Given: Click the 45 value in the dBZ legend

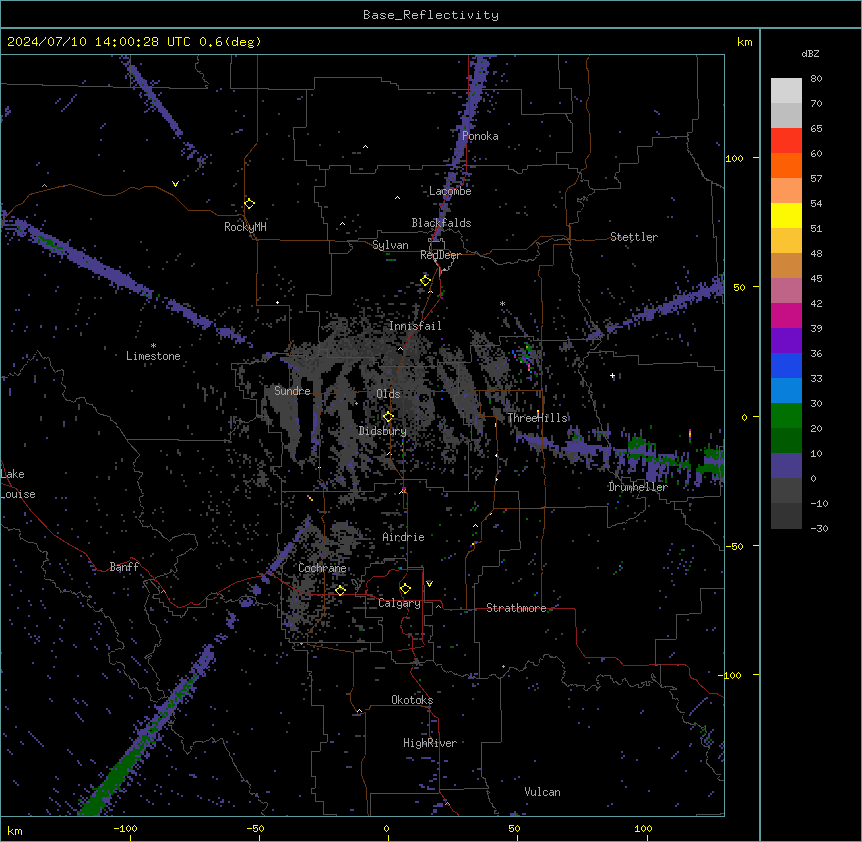Looking at the screenshot, I should [x=816, y=279].
